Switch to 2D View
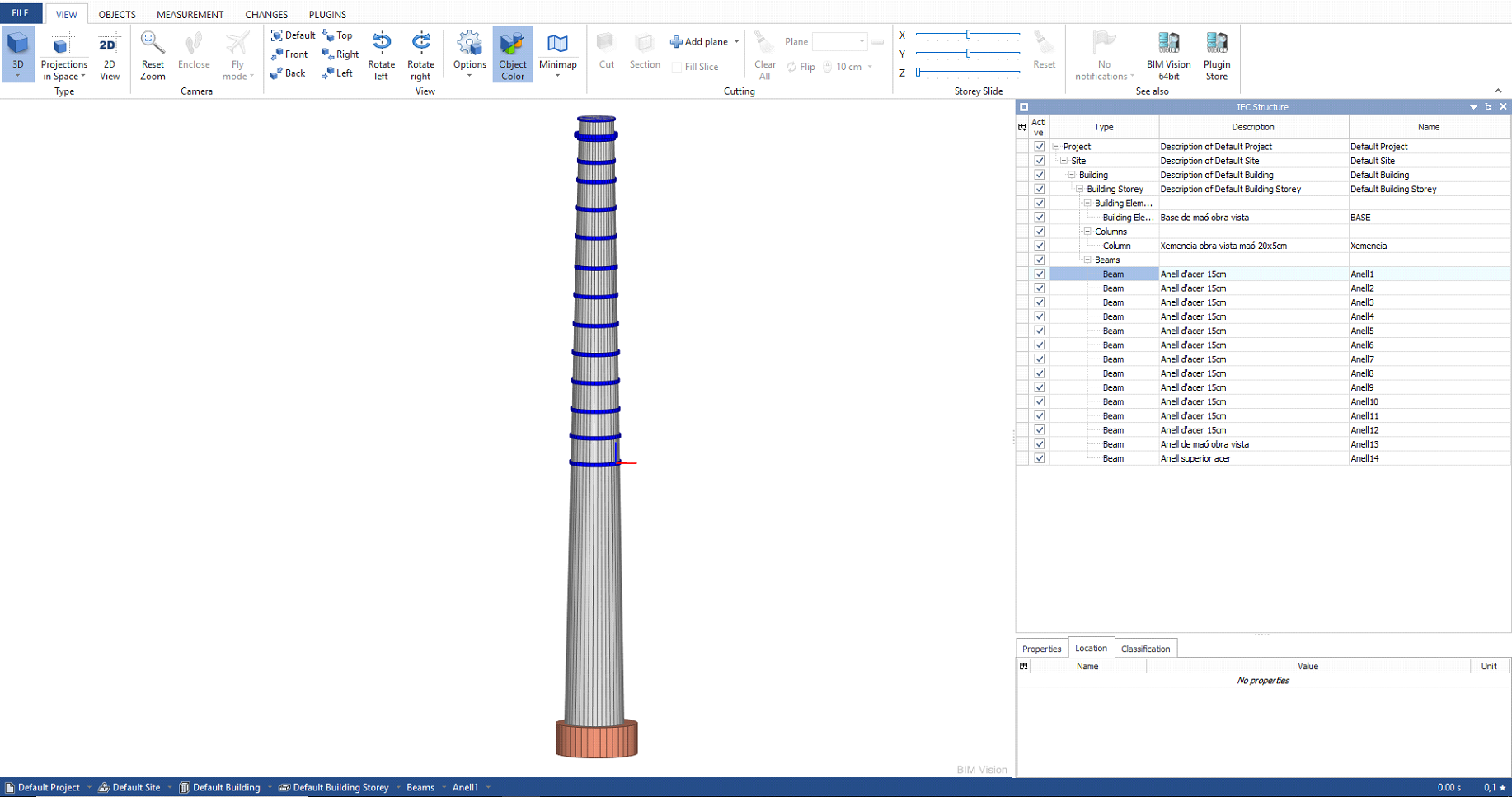Image resolution: width=1512 pixels, height=797 pixels. [x=109, y=56]
